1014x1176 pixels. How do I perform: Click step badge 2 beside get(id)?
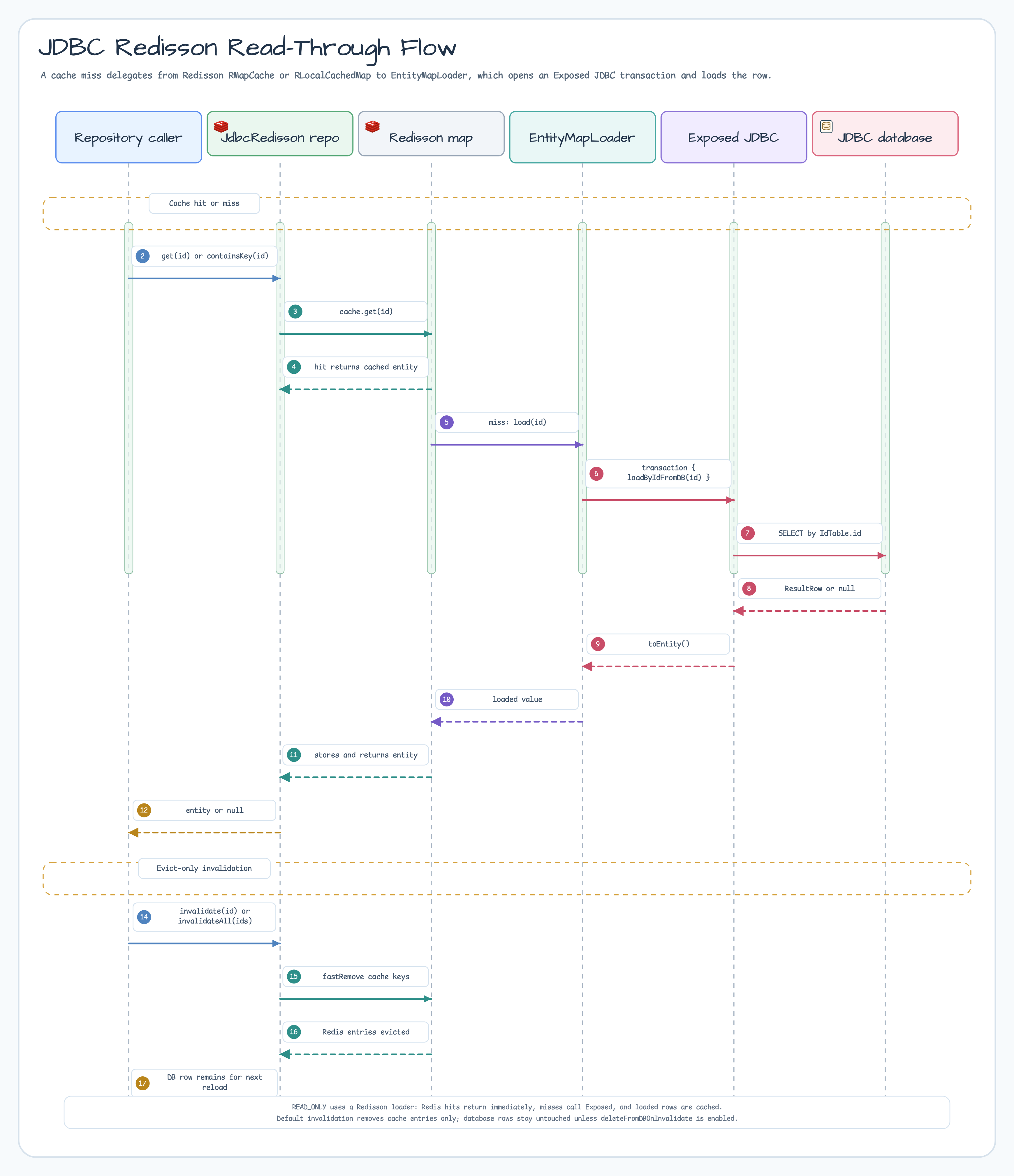click(x=142, y=256)
